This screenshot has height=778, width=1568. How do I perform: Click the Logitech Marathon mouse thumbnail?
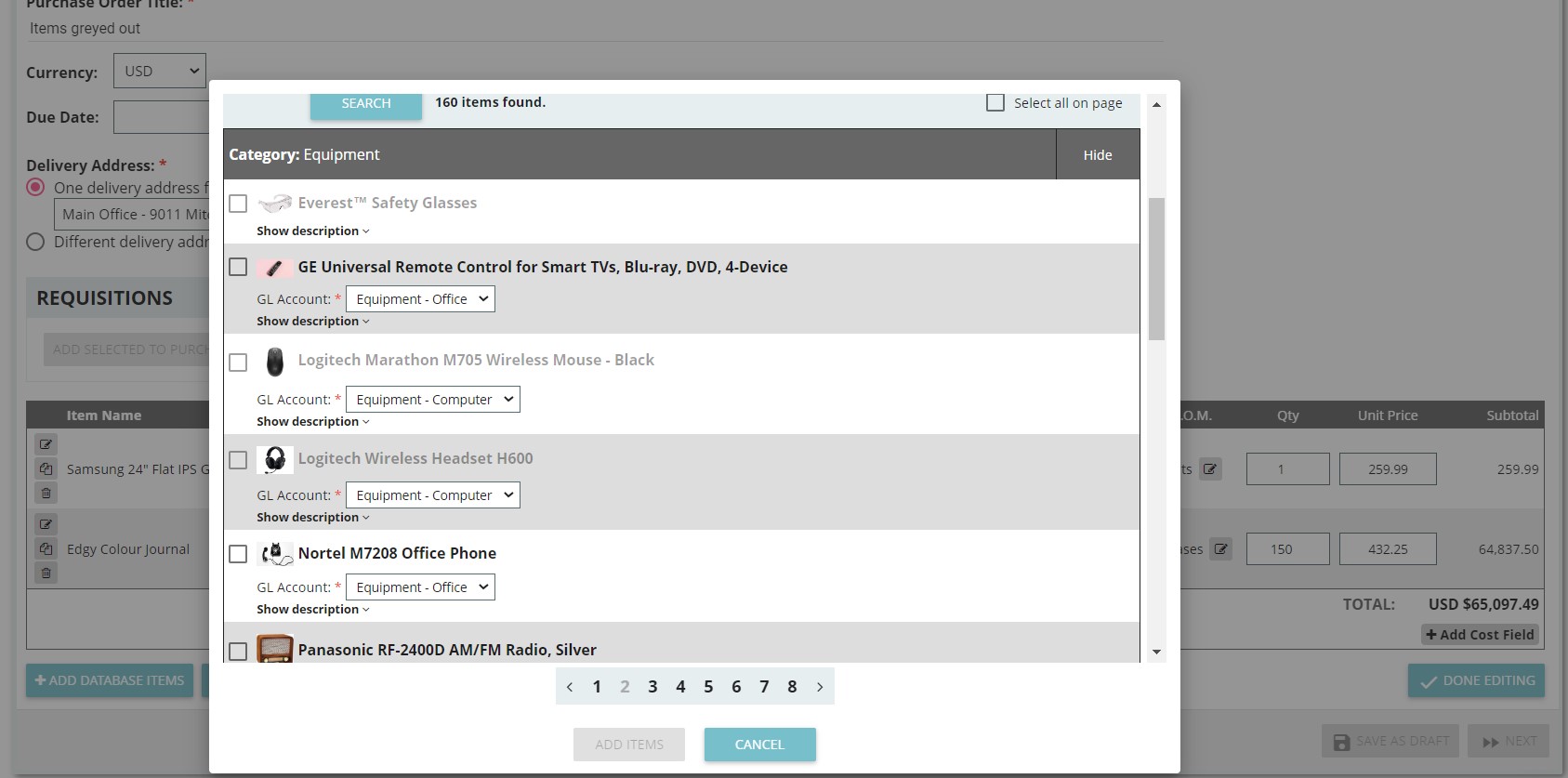[275, 362]
